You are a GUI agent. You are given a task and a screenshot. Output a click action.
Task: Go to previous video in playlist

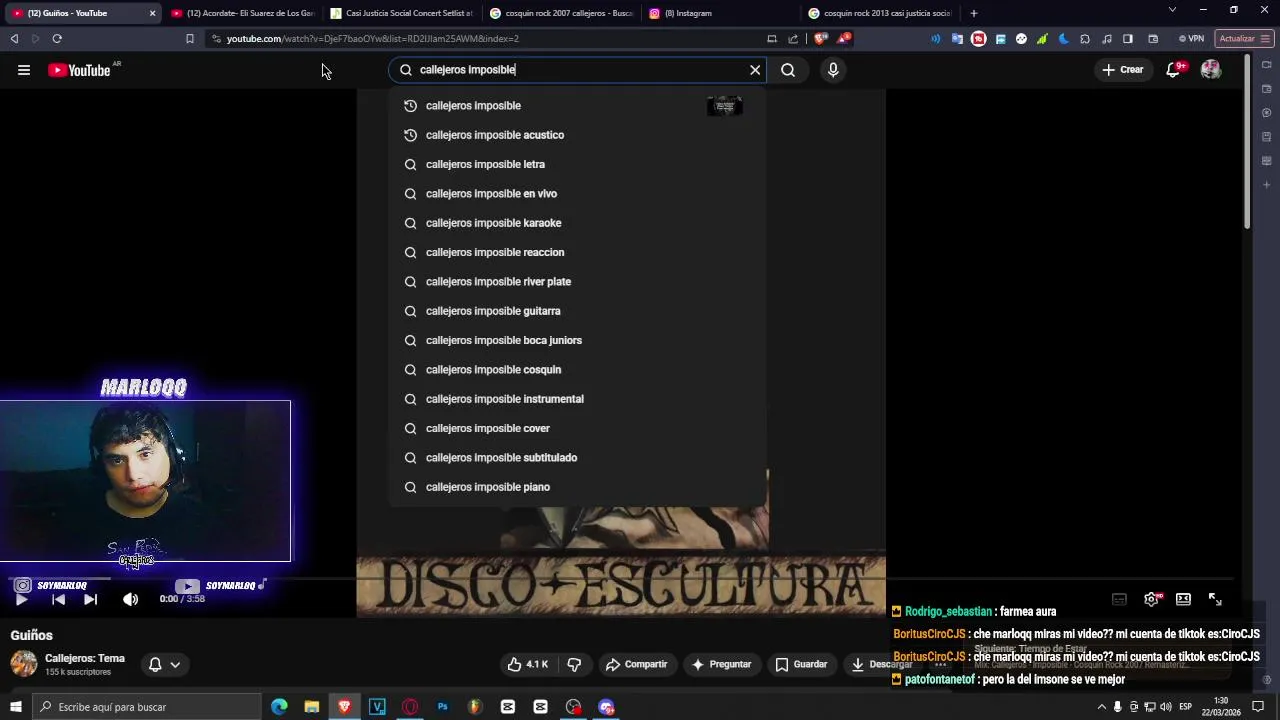point(58,599)
